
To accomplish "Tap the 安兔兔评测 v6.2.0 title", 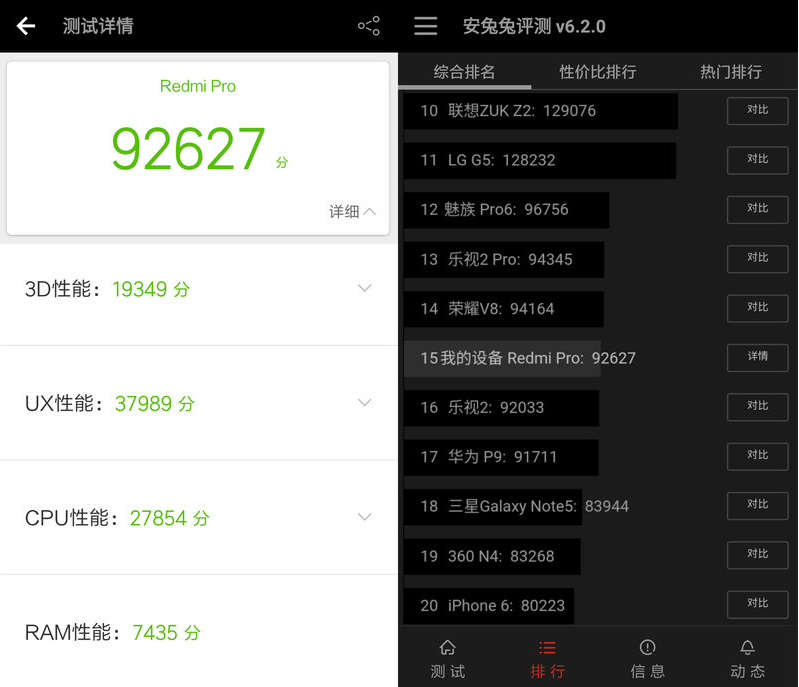I will (x=534, y=26).
